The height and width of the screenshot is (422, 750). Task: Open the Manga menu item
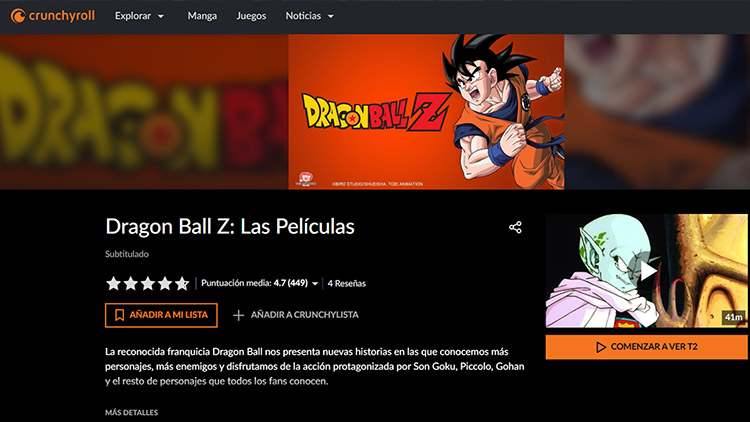(202, 16)
